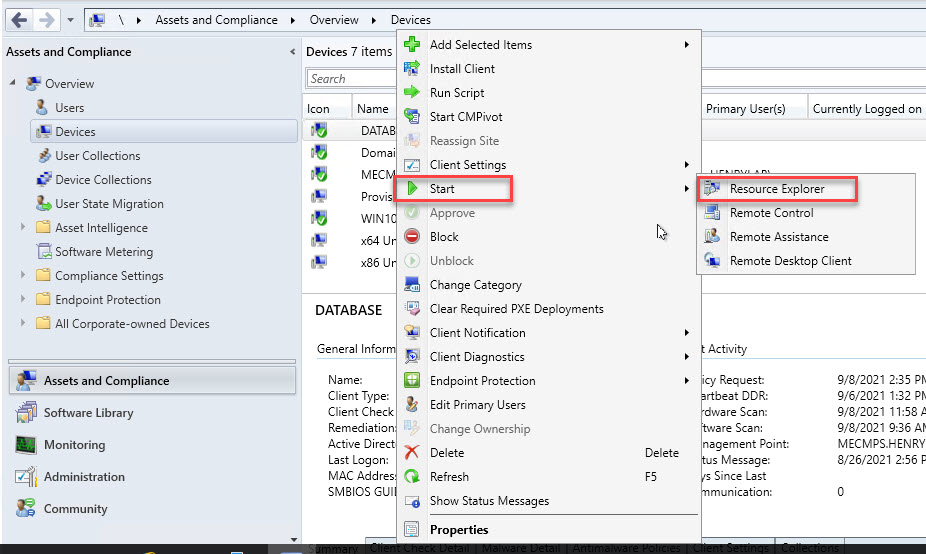Select Resource Explorer from the submenu
Viewport: 926px width, 554px height.
[x=776, y=189]
